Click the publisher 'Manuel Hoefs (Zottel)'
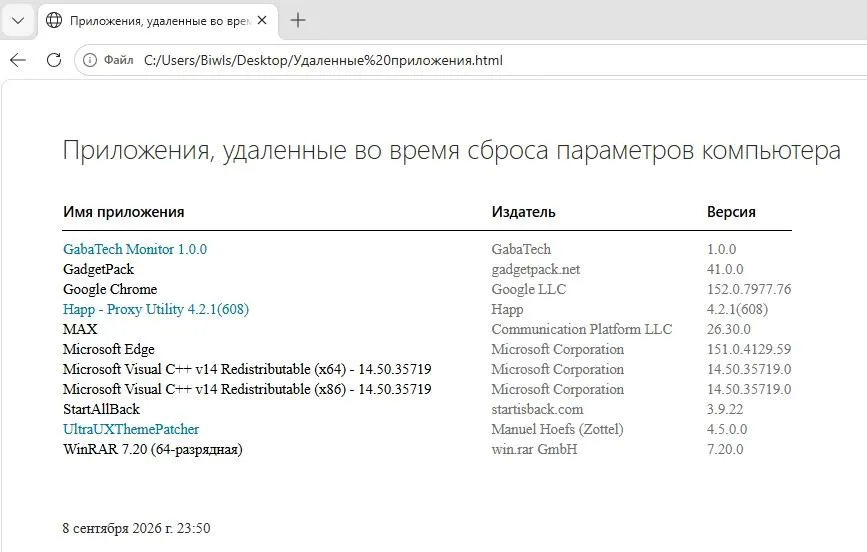The height and width of the screenshot is (552, 867). (x=557, y=429)
